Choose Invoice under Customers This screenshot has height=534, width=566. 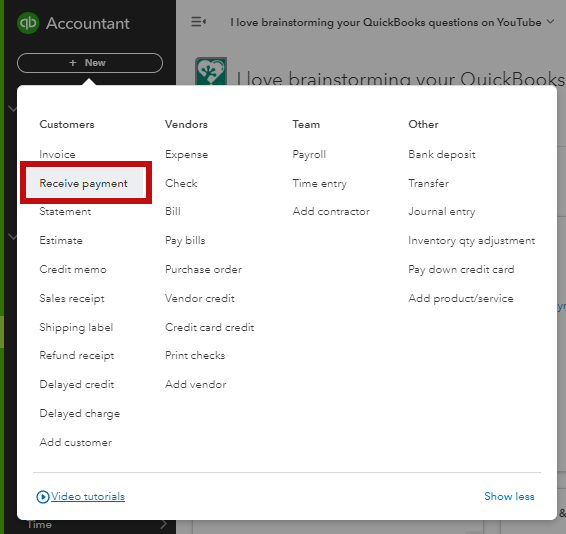click(57, 155)
